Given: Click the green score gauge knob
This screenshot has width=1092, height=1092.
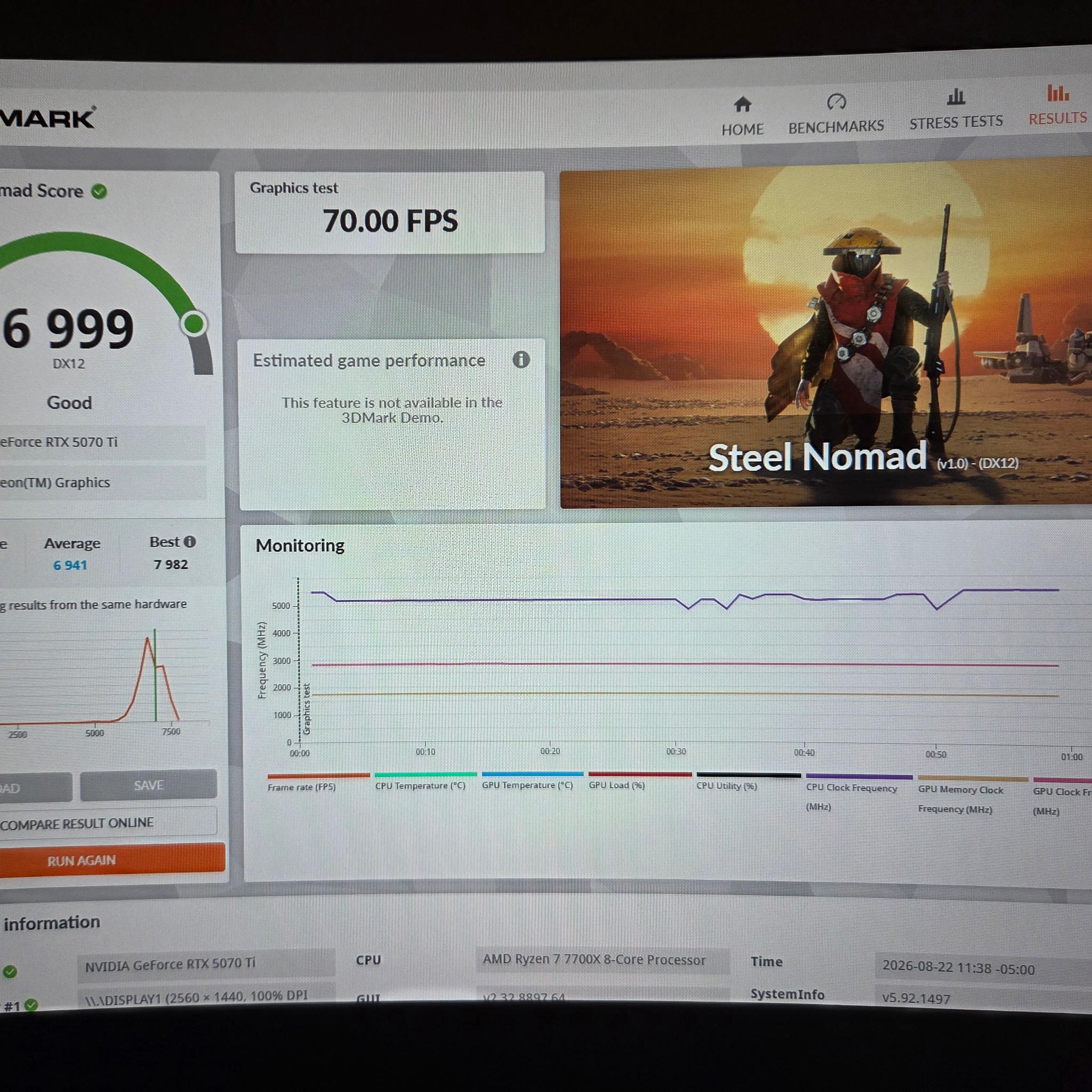Looking at the screenshot, I should (194, 324).
